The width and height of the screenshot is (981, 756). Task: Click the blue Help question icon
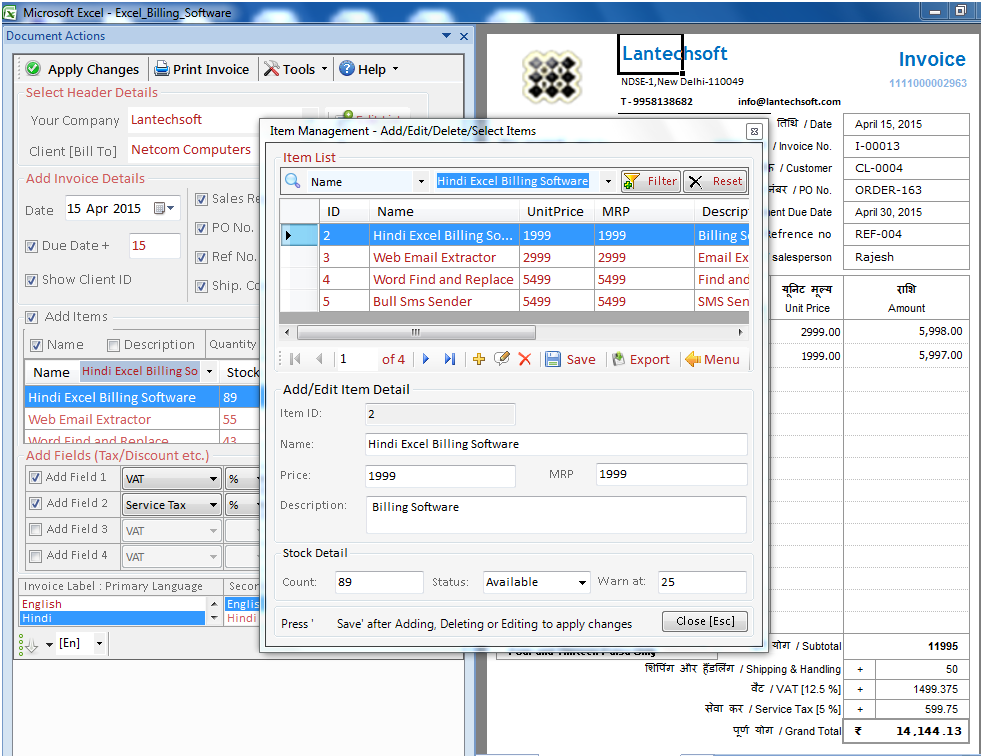click(x=347, y=68)
